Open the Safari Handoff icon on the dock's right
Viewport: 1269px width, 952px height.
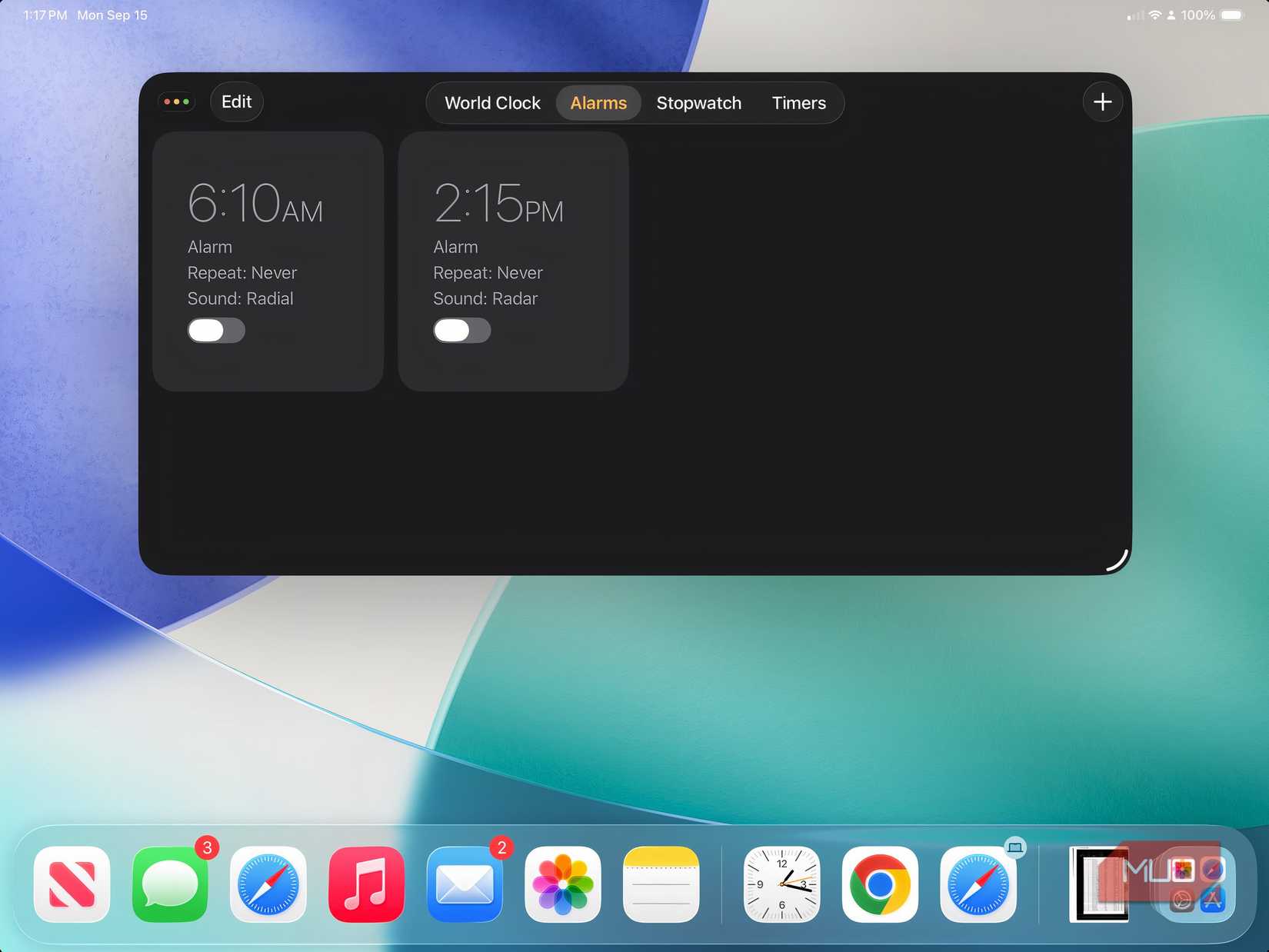[x=978, y=885]
